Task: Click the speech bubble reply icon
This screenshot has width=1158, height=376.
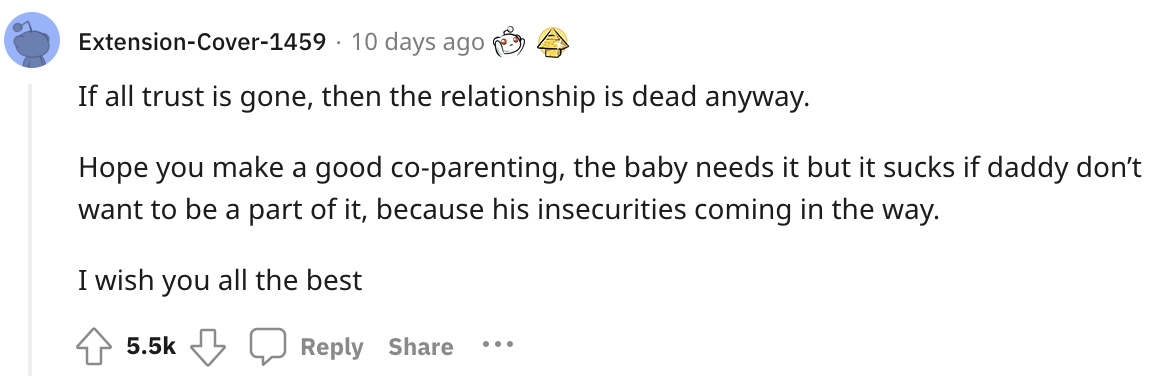Action: pos(267,346)
